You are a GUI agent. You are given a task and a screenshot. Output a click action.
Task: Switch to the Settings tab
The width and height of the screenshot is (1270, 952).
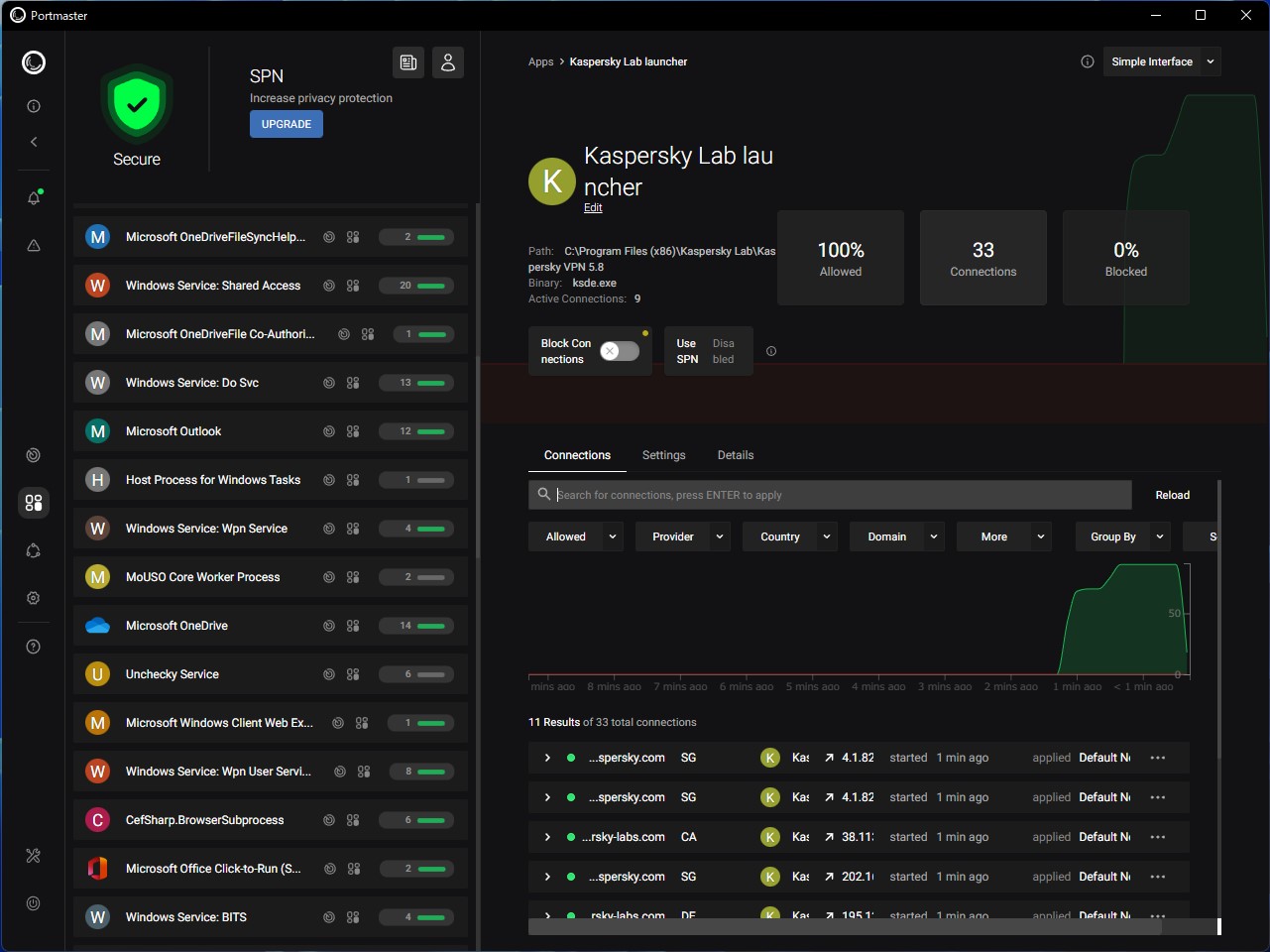(664, 455)
